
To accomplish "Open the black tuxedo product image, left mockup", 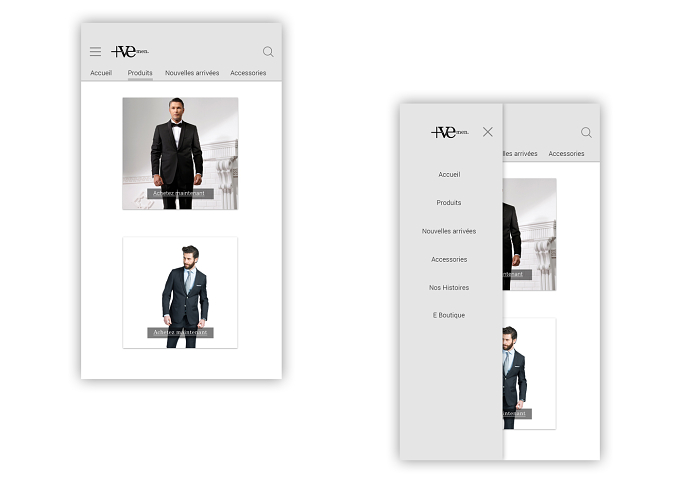I will click(x=180, y=153).
